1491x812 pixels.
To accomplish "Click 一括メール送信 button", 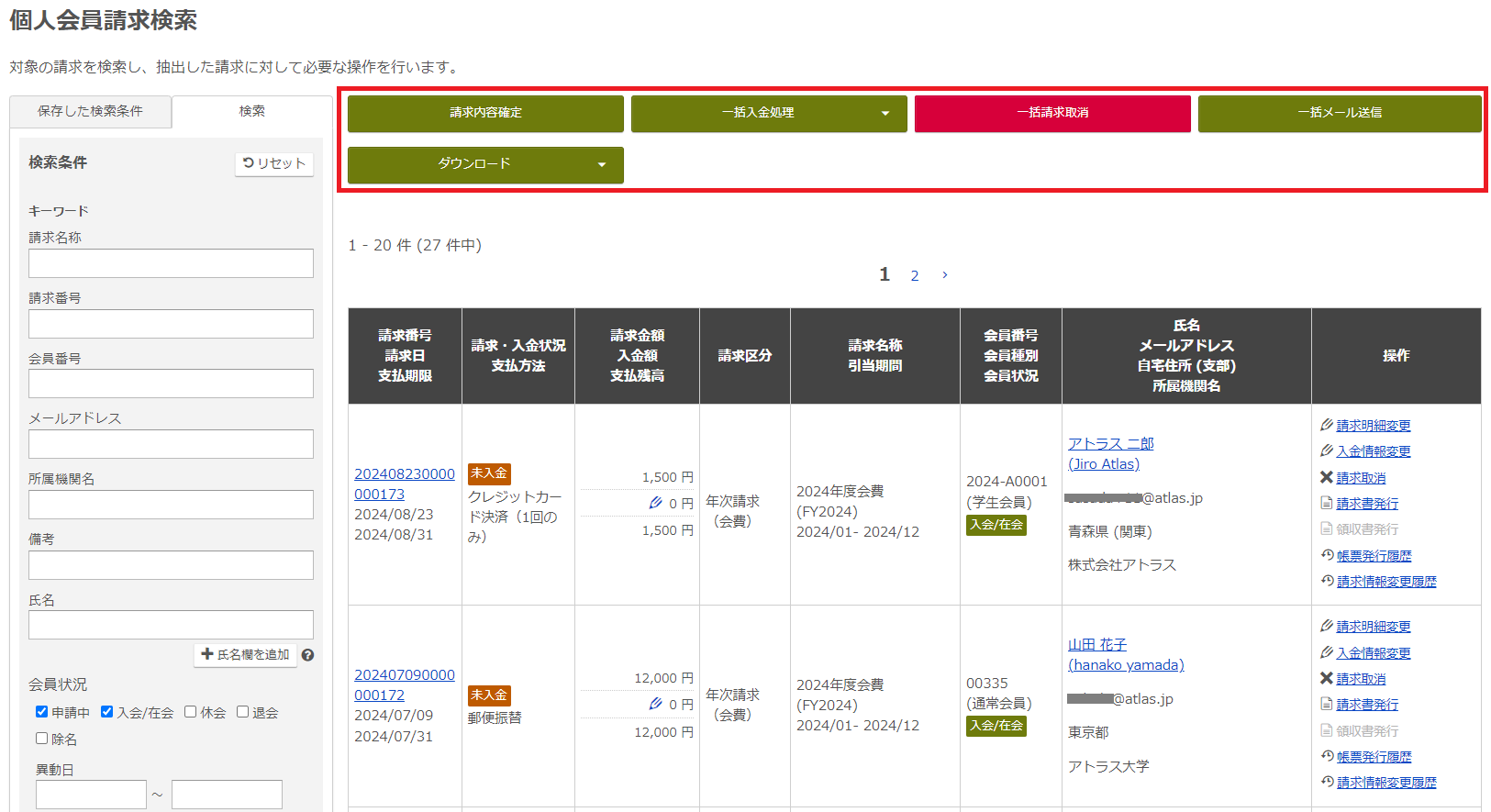I will pyautogui.click(x=1340, y=113).
